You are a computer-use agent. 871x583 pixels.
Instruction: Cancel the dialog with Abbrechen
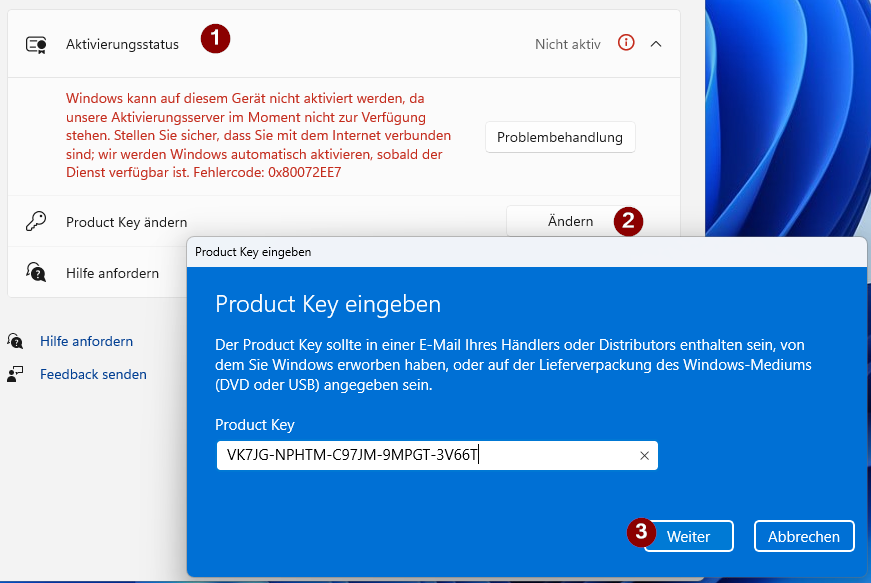click(804, 536)
